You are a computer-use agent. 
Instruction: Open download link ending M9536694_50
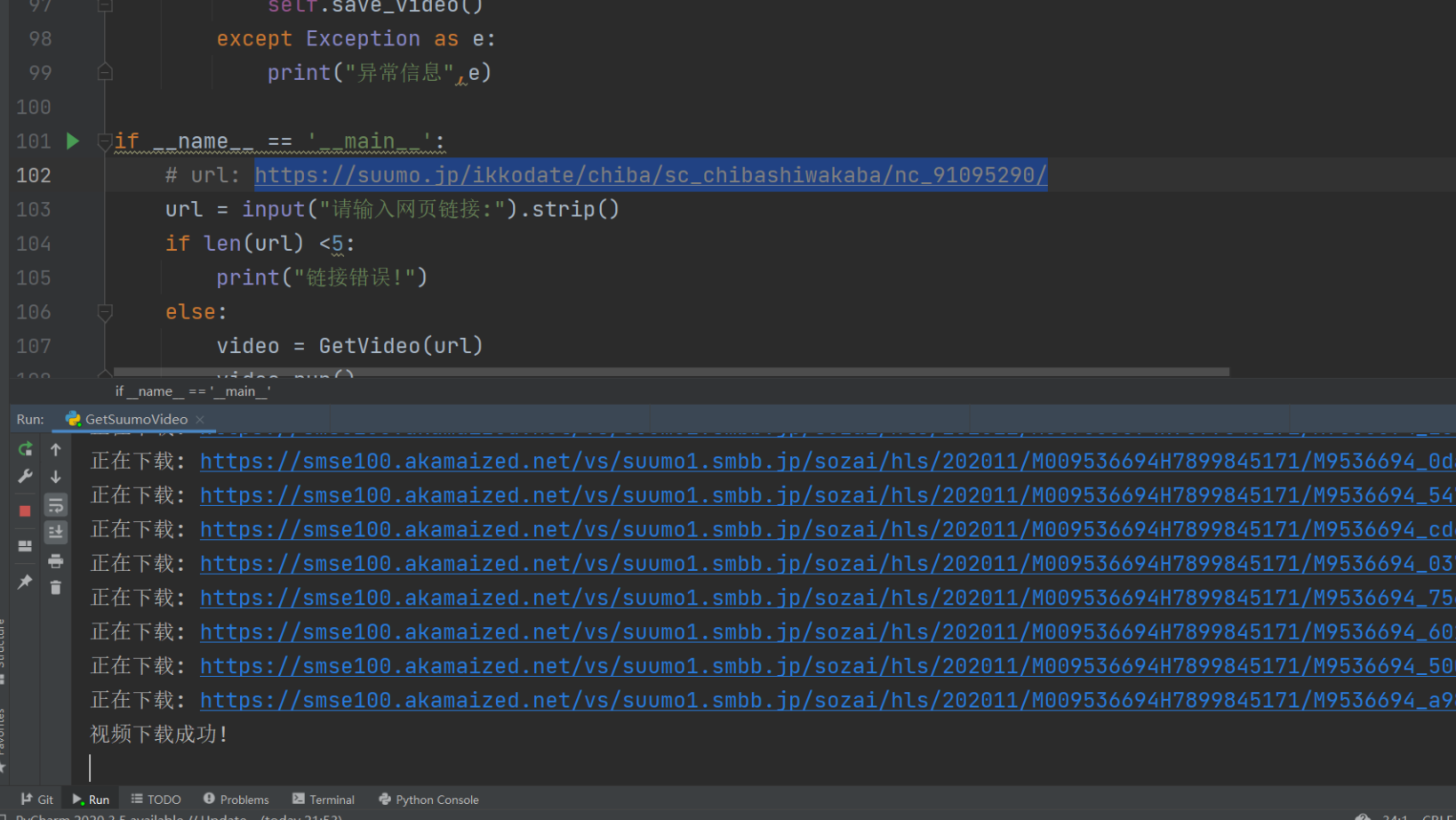[828, 666]
